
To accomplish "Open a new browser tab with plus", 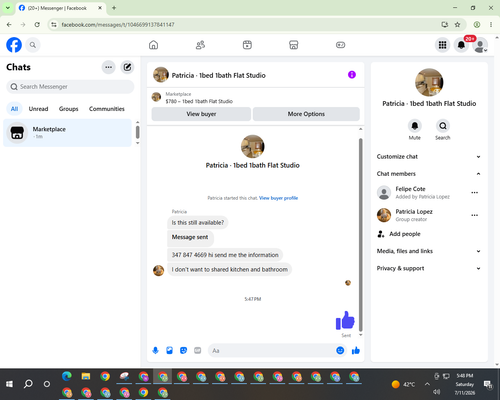I will coord(114,8).
